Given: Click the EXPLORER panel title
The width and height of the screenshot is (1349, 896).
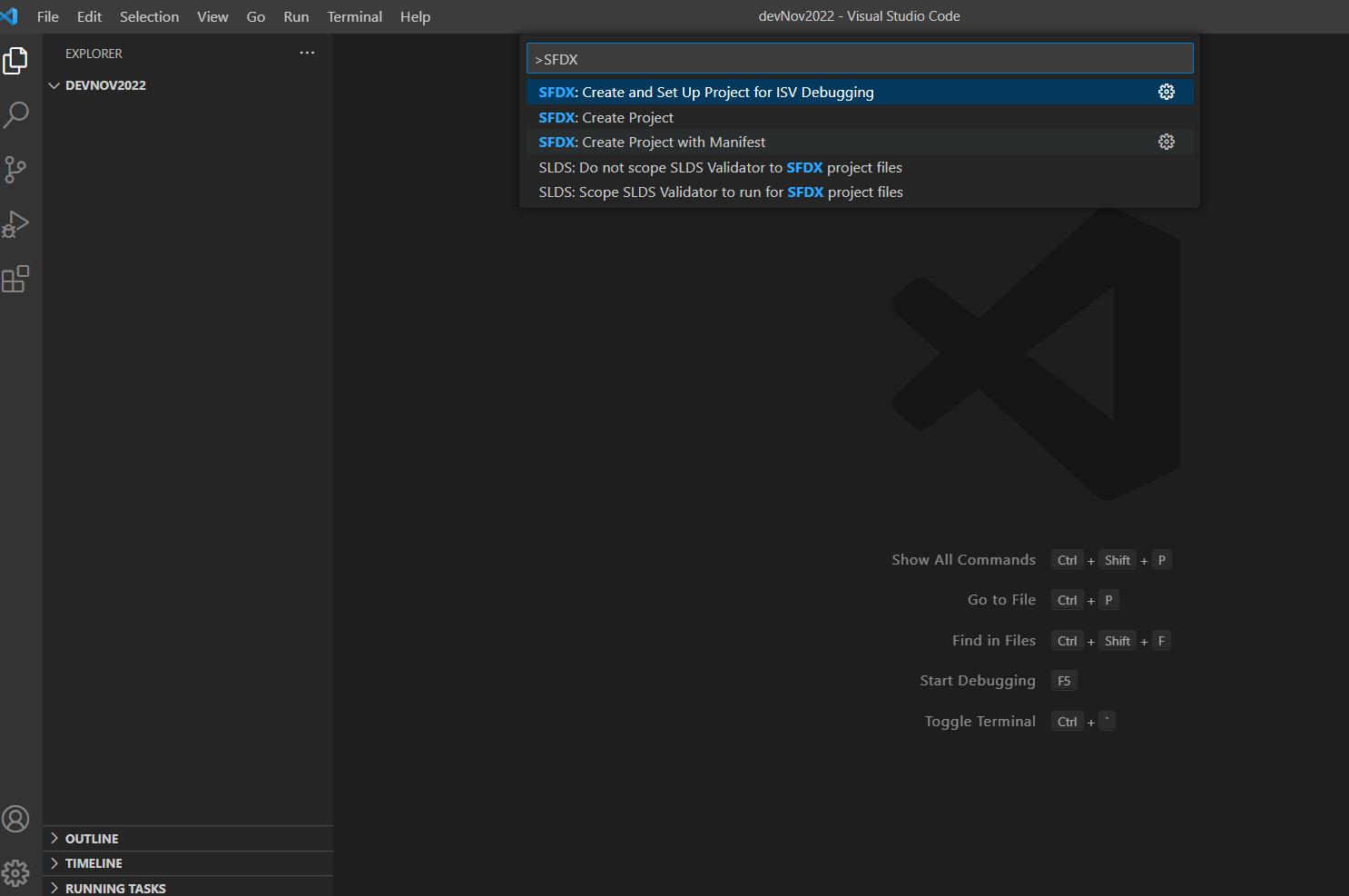Looking at the screenshot, I should [x=94, y=54].
